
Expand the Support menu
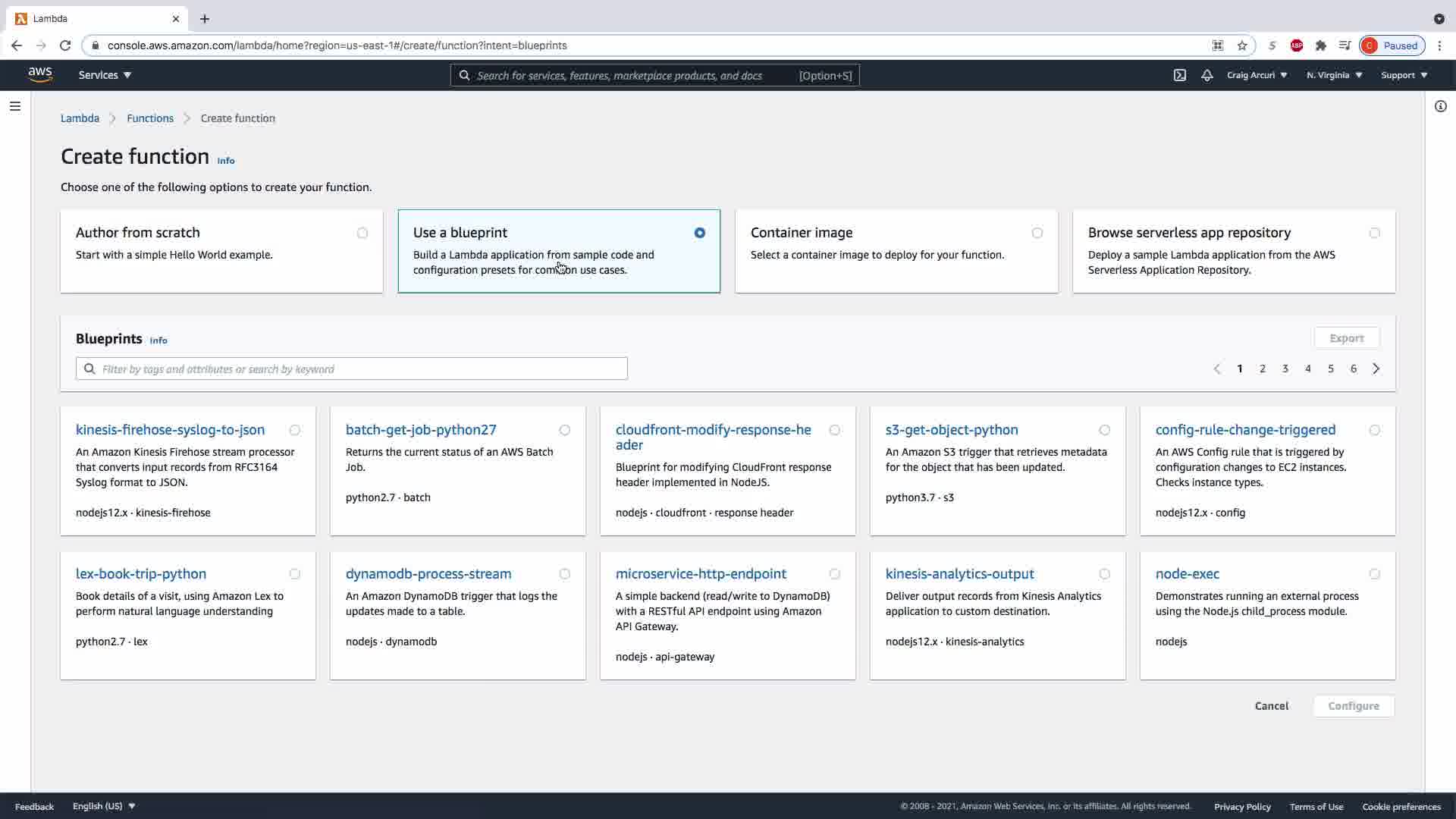tap(1404, 75)
